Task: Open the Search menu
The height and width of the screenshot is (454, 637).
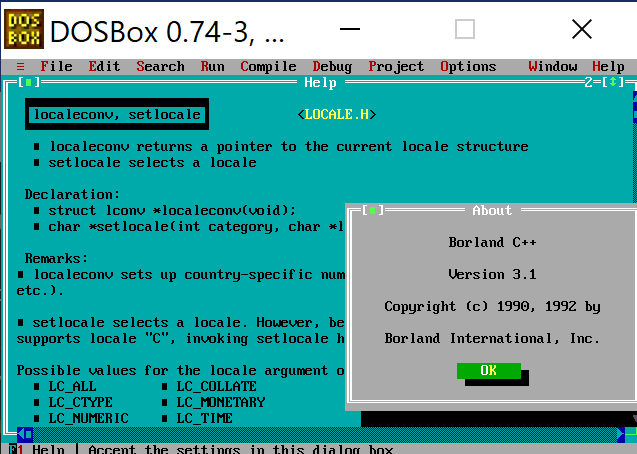Action: (160, 66)
